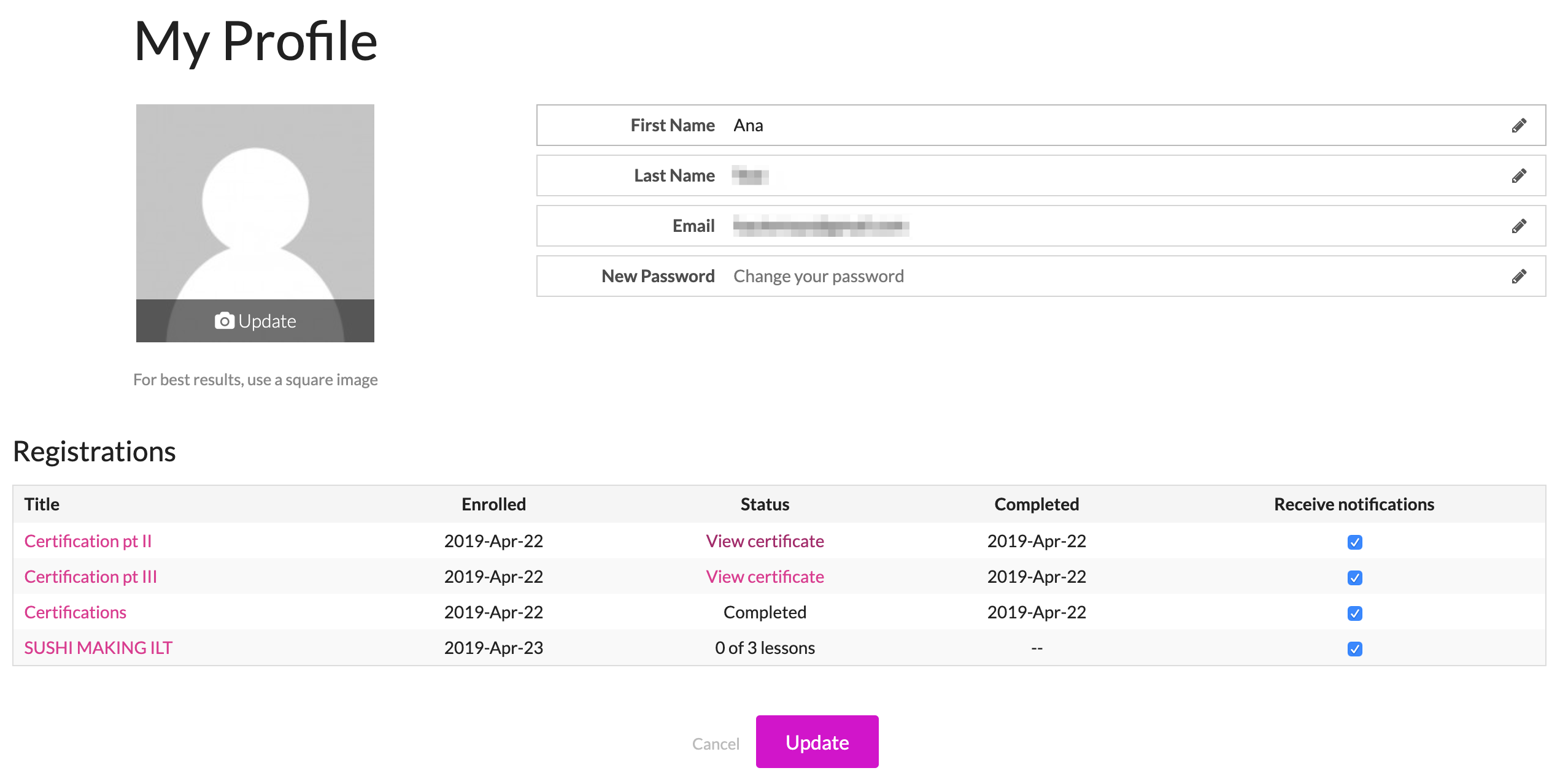Open the SUSHI MAKING ILT course
1560x784 pixels.
[x=98, y=648]
